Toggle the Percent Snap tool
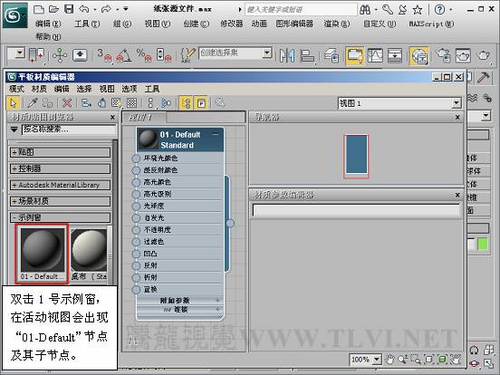The image size is (500, 375). click(x=144, y=55)
